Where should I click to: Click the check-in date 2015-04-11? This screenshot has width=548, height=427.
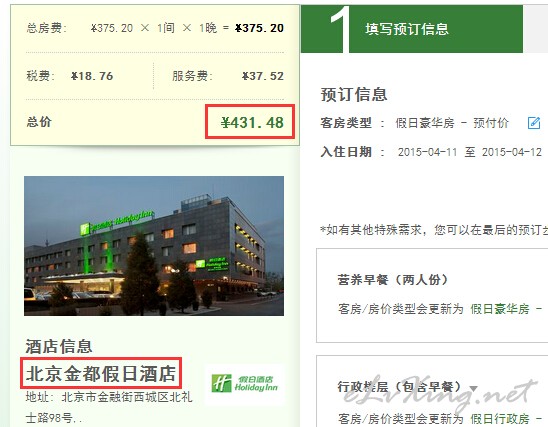pyautogui.click(x=427, y=152)
